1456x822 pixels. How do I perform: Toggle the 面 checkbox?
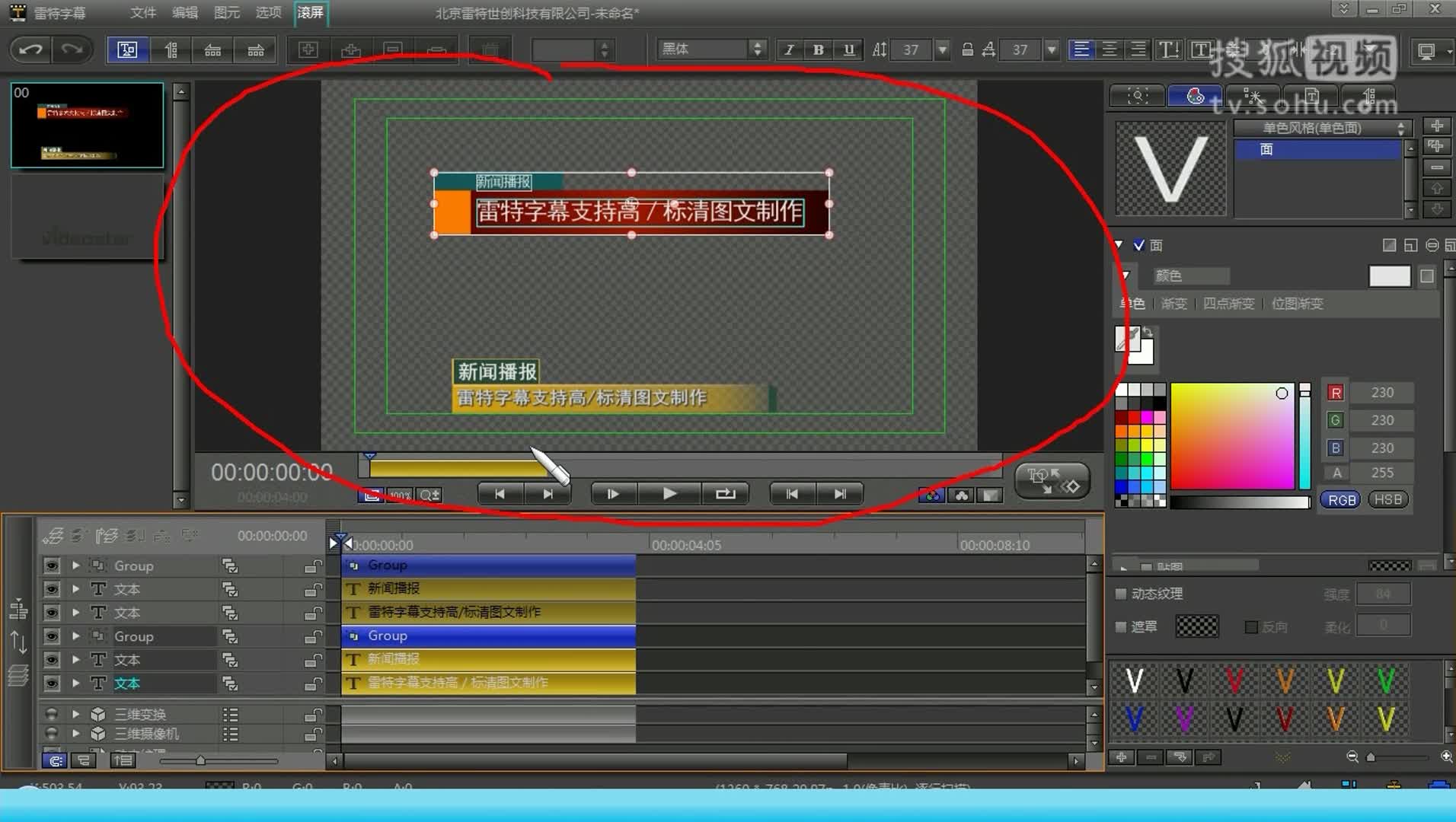pos(1138,245)
